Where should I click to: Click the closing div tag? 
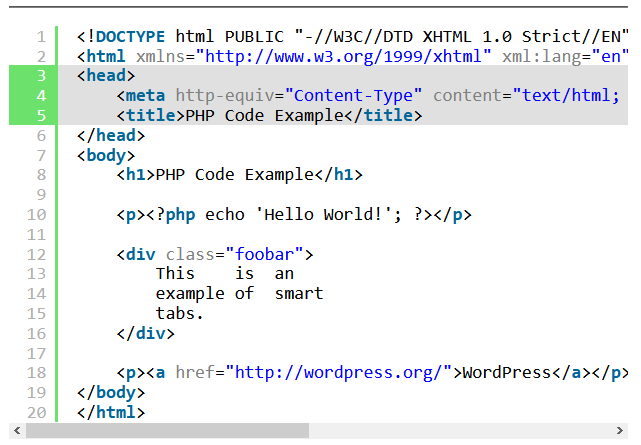[146, 334]
